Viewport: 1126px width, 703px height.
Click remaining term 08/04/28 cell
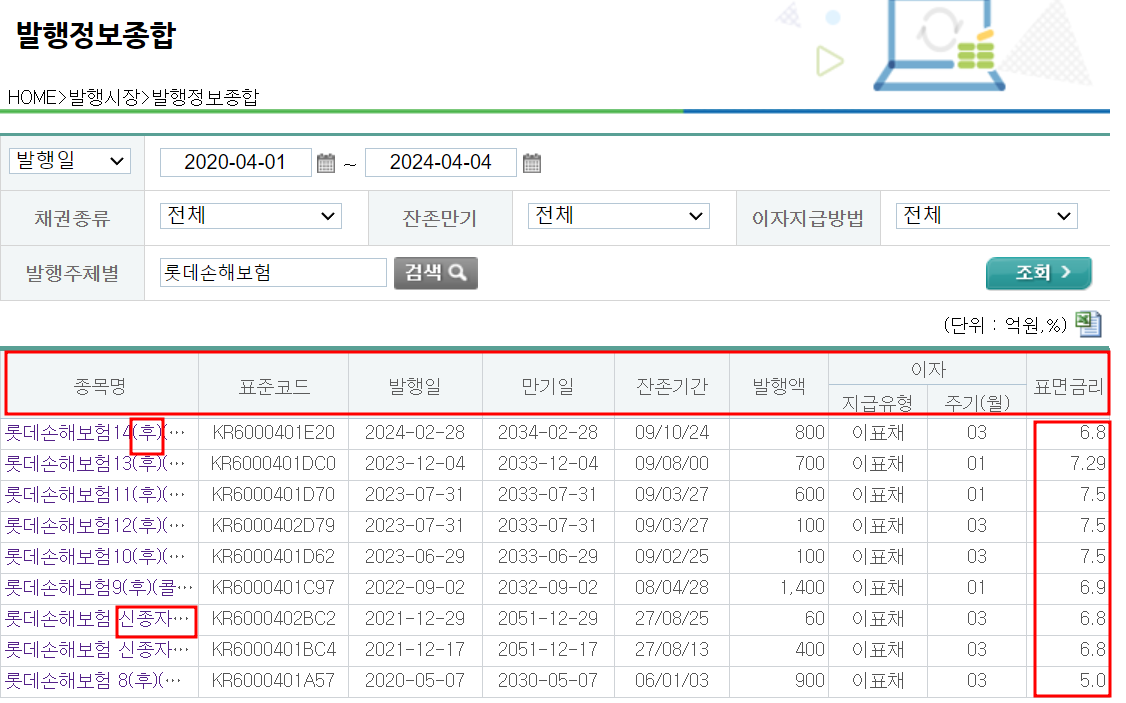coord(672,587)
